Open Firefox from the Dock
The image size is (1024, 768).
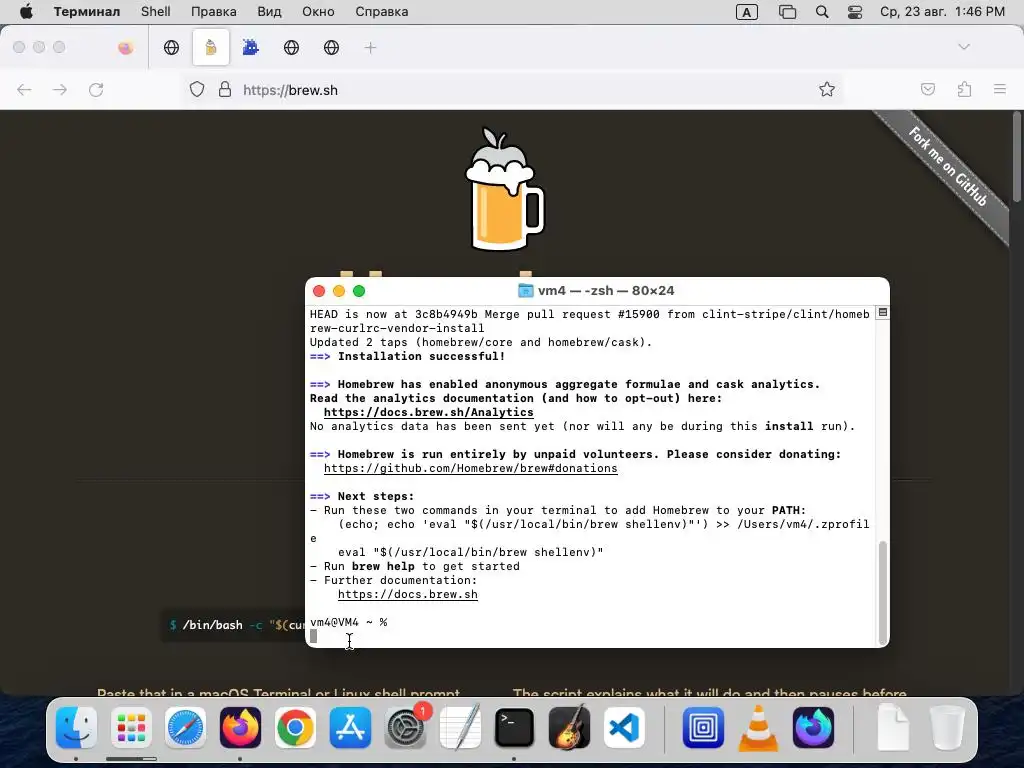click(240, 728)
